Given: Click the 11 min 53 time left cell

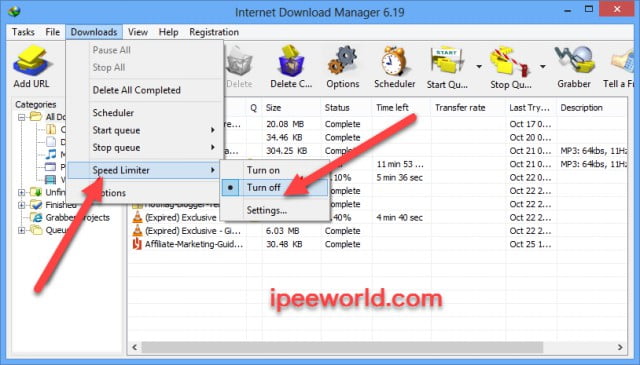Looking at the screenshot, I should (x=400, y=164).
